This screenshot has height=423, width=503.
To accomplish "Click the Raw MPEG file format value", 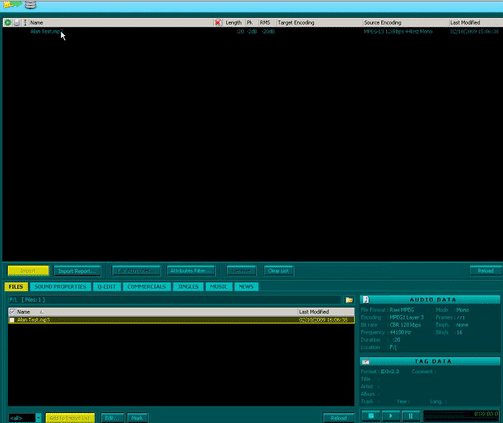I will (x=402, y=310).
